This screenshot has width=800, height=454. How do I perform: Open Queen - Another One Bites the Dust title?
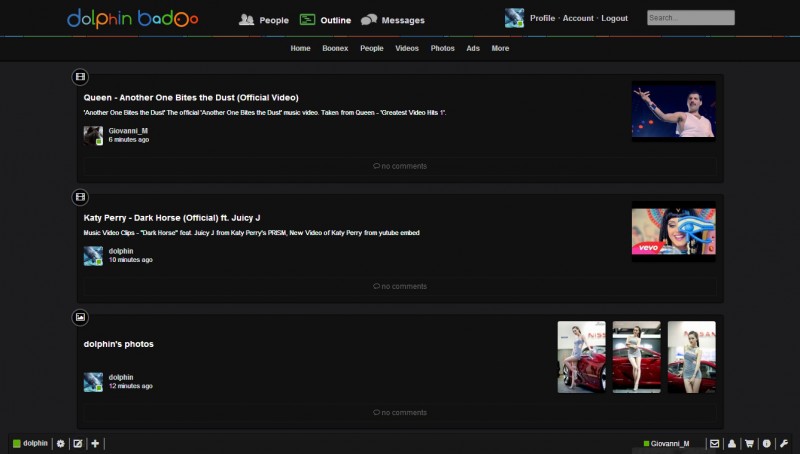191,97
